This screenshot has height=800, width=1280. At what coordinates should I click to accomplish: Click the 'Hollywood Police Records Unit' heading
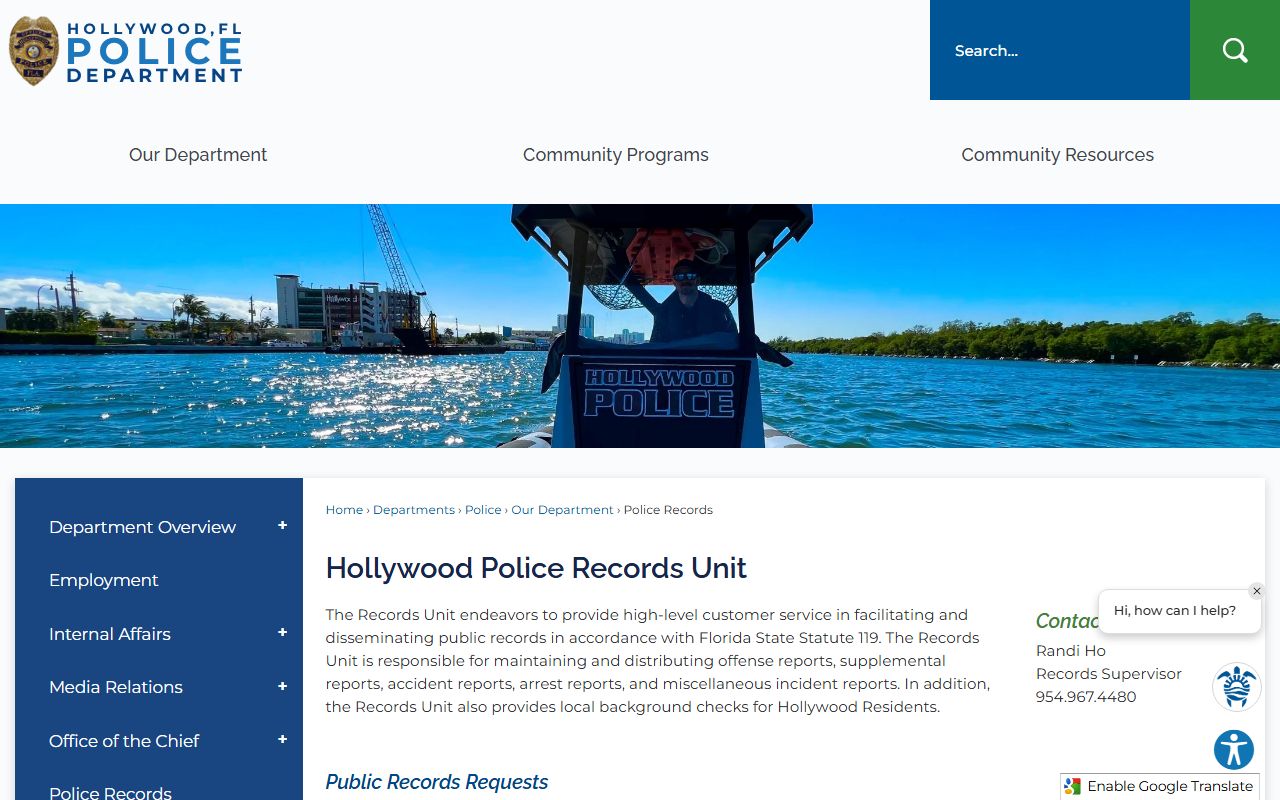pyautogui.click(x=536, y=568)
